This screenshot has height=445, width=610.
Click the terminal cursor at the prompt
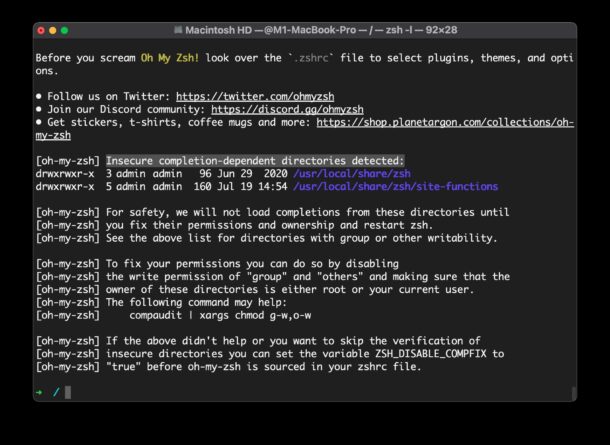[x=68, y=392]
